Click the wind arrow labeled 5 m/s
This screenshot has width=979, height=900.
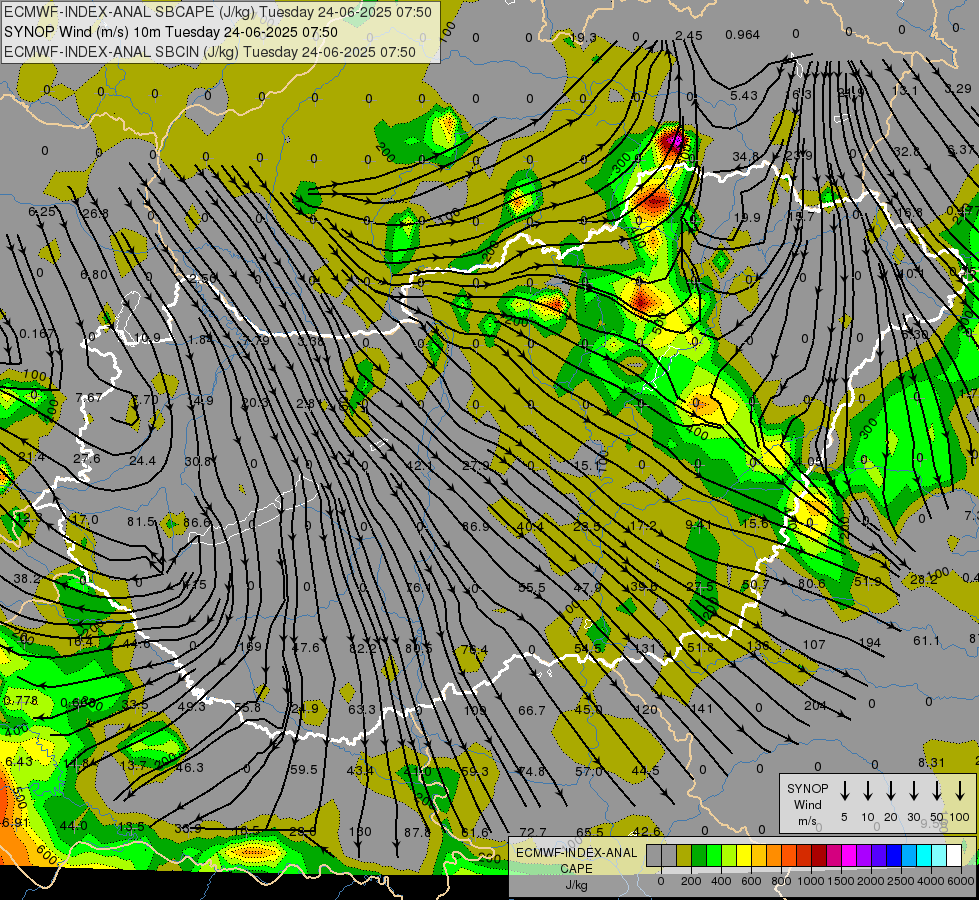click(x=844, y=790)
